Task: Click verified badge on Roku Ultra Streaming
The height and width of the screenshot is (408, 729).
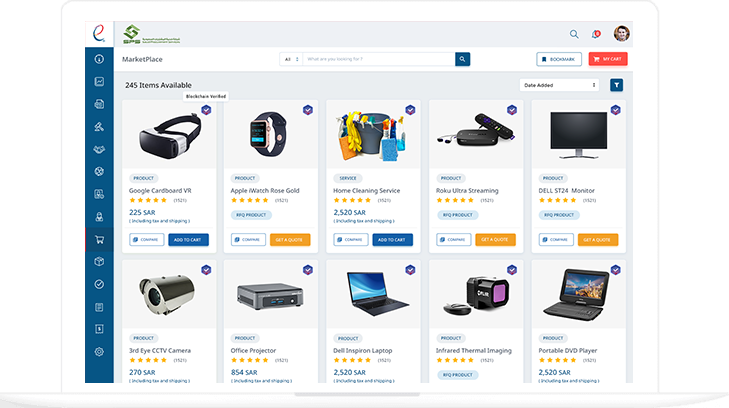Action: [x=512, y=110]
